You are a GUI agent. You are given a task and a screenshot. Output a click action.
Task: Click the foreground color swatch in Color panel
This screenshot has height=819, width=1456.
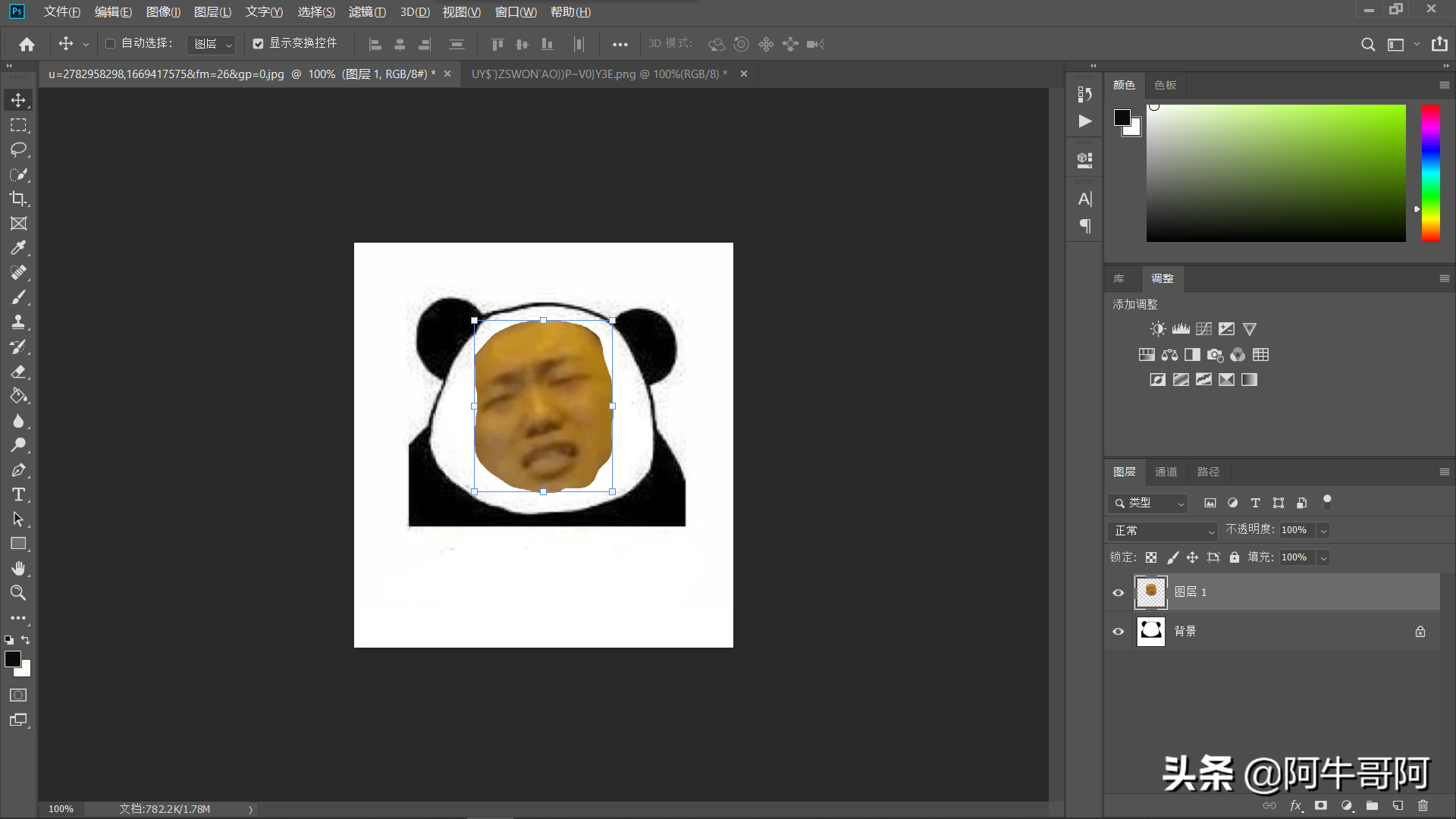click(1122, 118)
